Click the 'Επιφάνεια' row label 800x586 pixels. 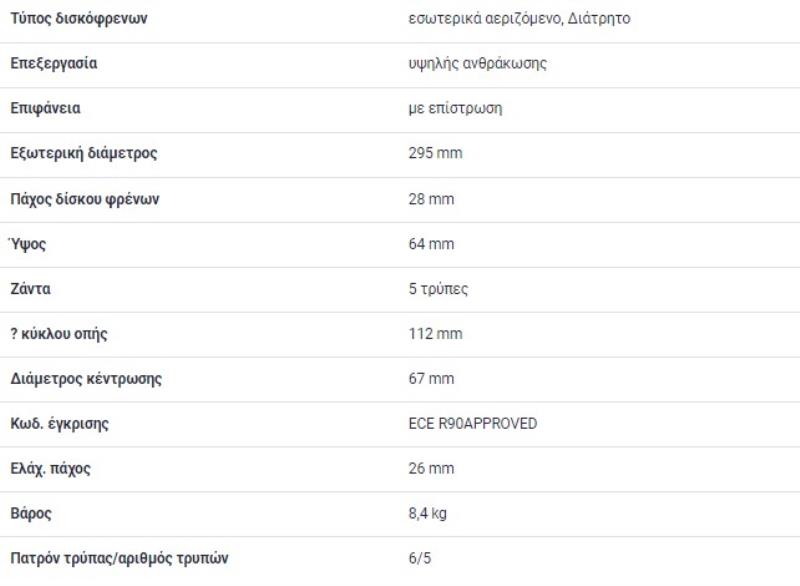(46, 109)
